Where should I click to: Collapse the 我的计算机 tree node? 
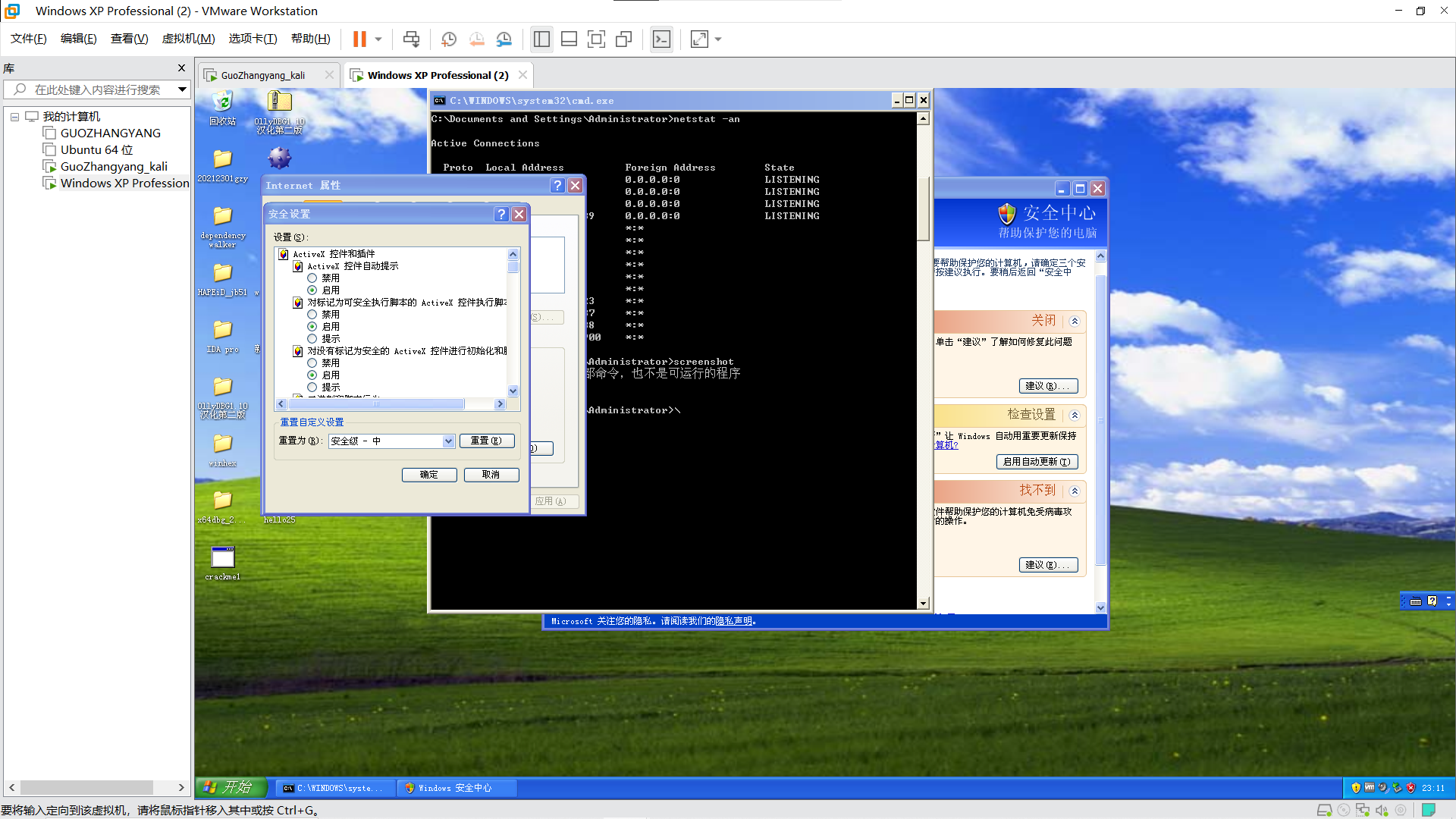pos(14,117)
